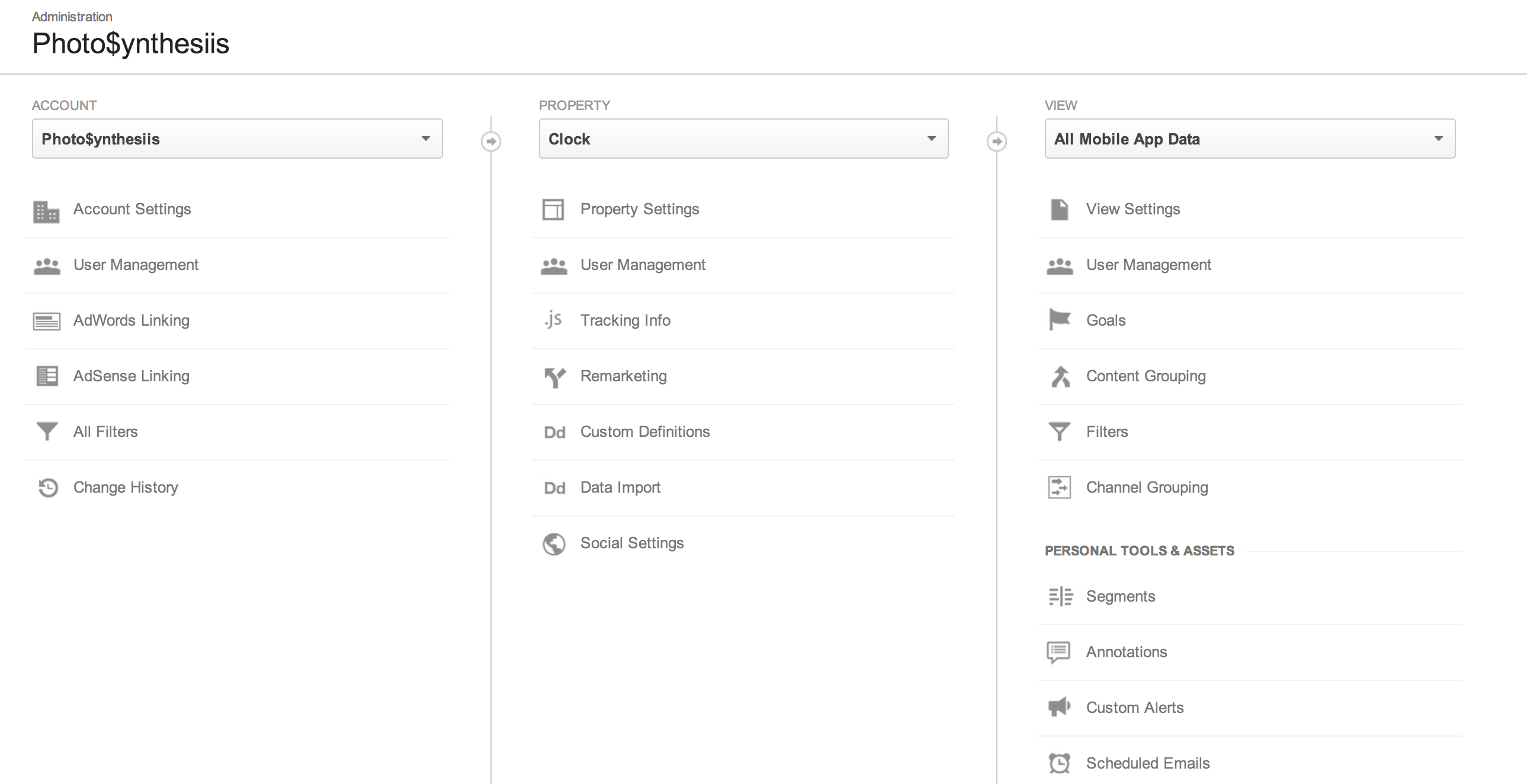Click arrow between Account and Property columns

pyautogui.click(x=491, y=141)
